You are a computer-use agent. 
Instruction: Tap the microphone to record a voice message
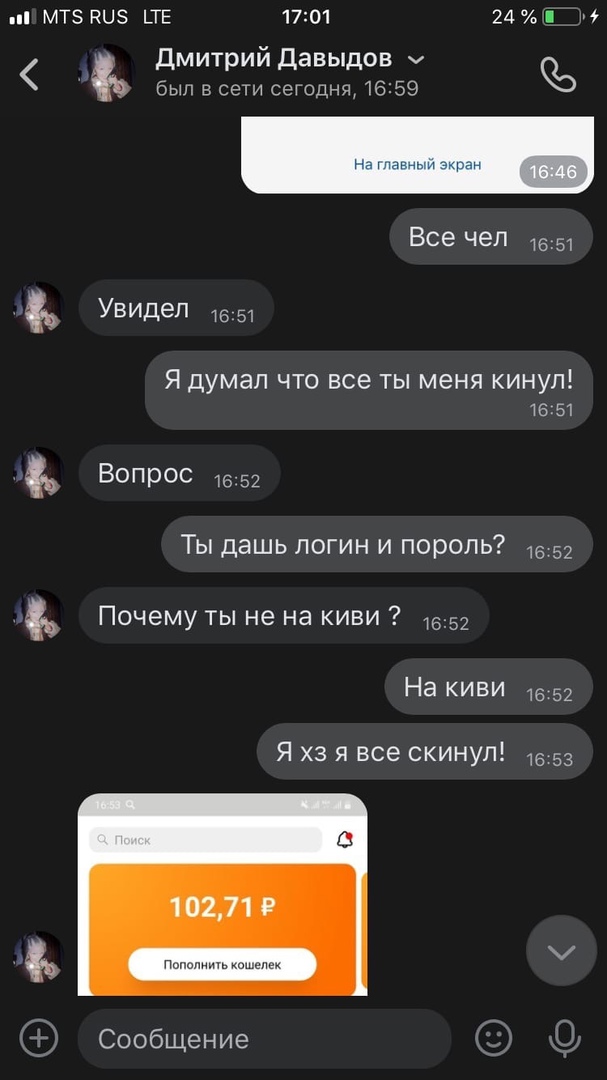coord(564,1038)
